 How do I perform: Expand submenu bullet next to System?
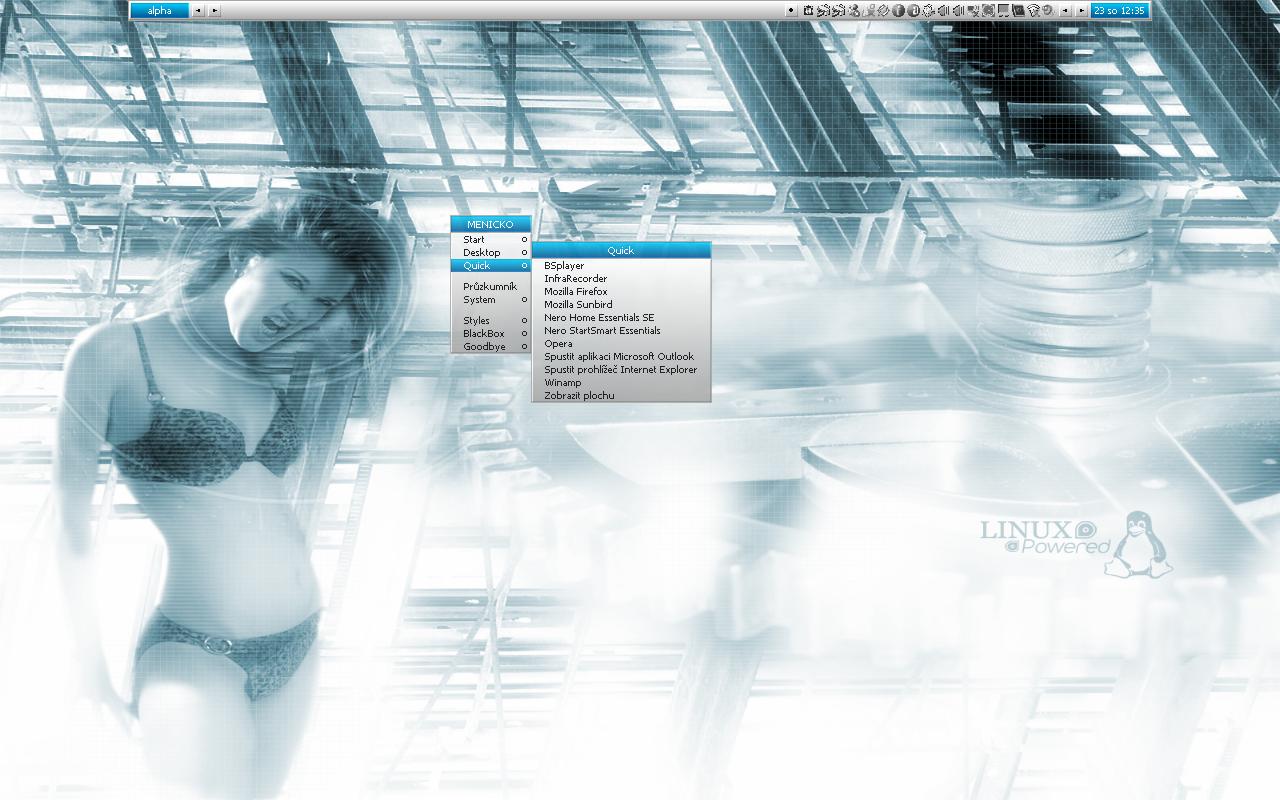[524, 300]
